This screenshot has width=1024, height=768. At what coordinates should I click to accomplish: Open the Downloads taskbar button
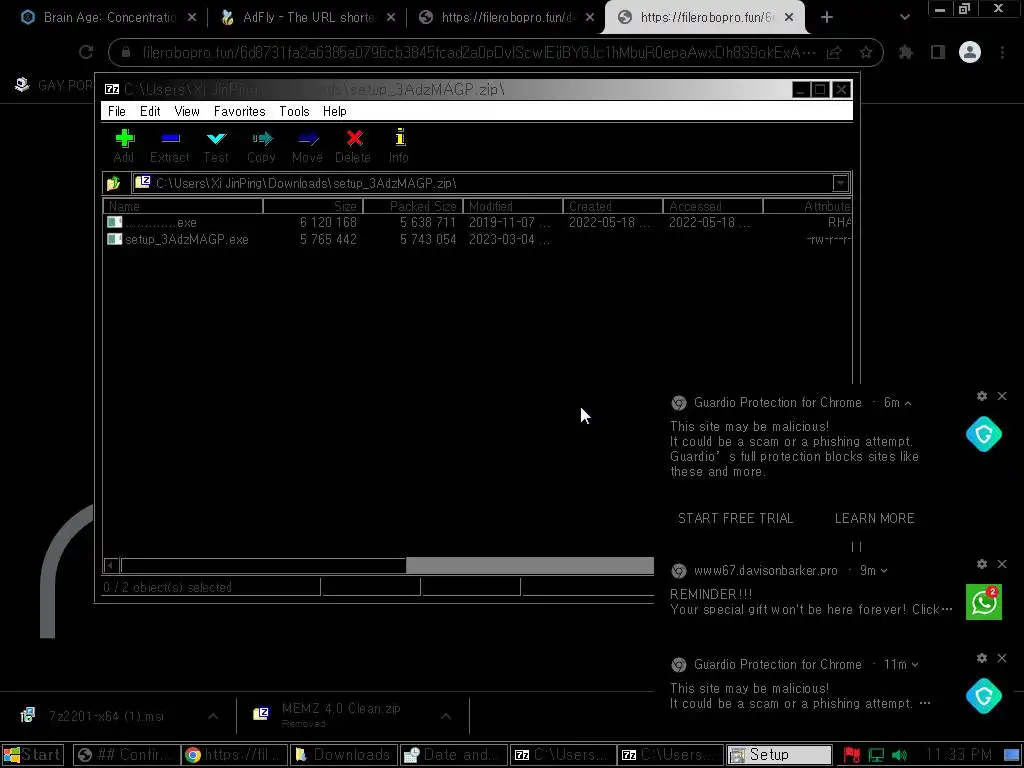click(344, 756)
